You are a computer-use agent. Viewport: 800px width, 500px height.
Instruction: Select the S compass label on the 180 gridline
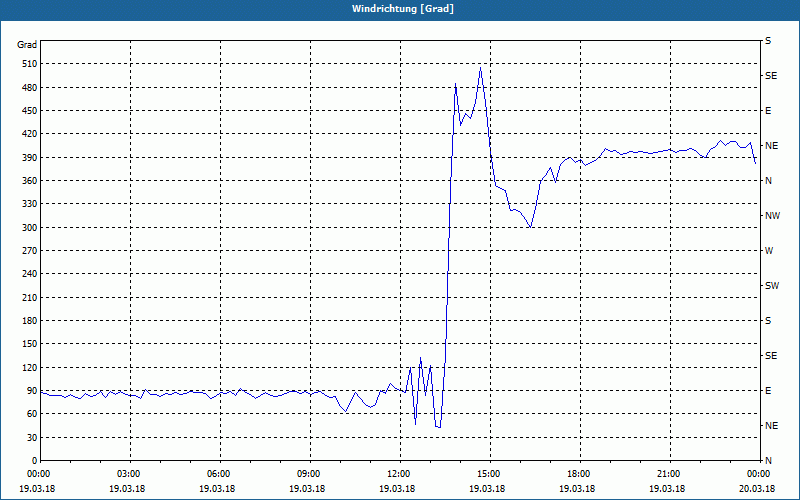768,321
